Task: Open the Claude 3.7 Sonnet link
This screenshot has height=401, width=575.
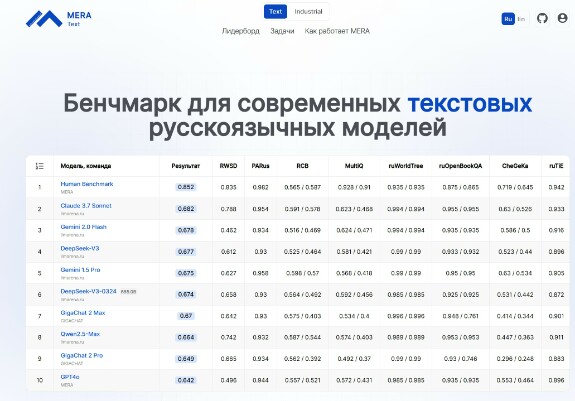Action: pos(86,206)
